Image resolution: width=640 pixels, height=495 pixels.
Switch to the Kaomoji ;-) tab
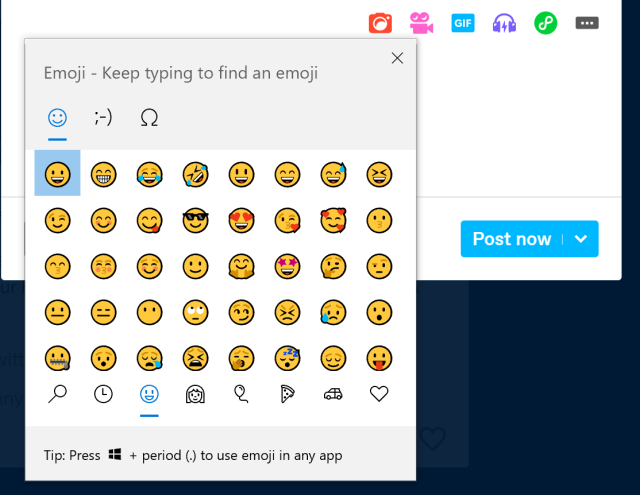tap(103, 118)
